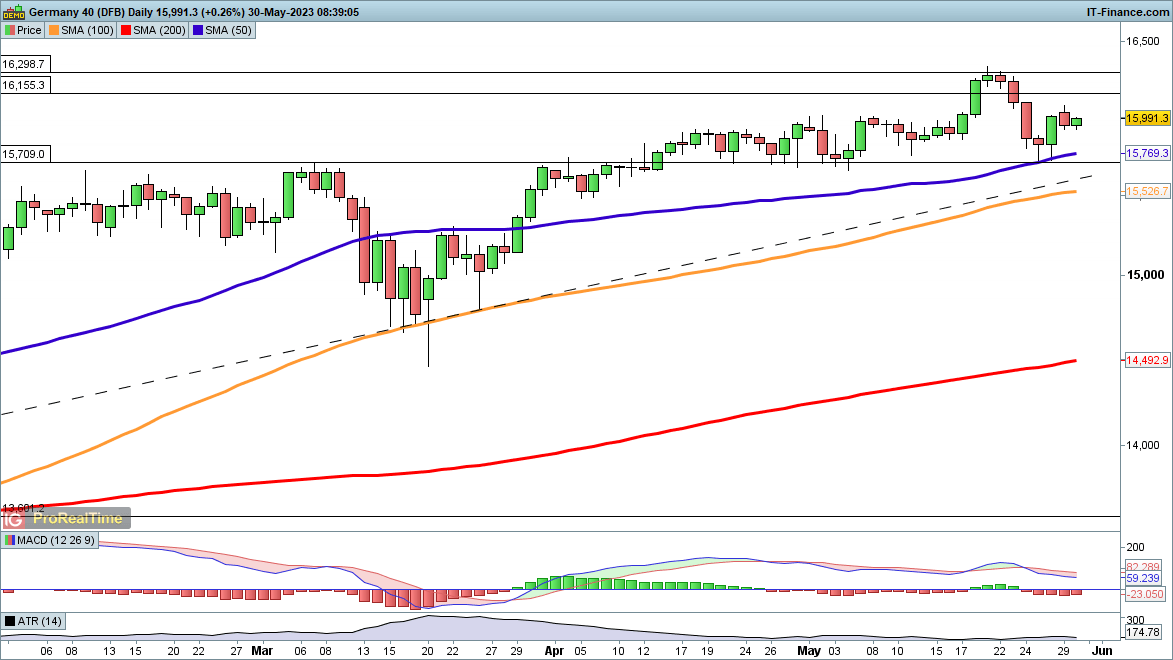Select the 15,709.0 support level label
The width and height of the screenshot is (1173, 660).
(x=23, y=154)
